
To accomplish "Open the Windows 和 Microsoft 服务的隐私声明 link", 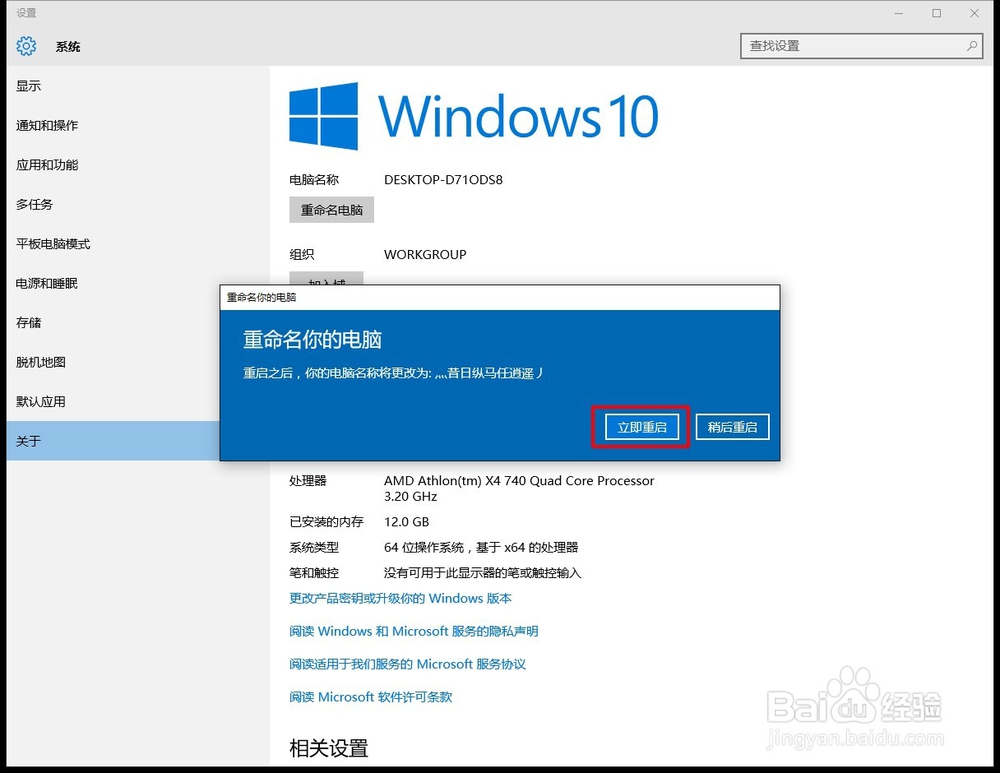I will (414, 631).
